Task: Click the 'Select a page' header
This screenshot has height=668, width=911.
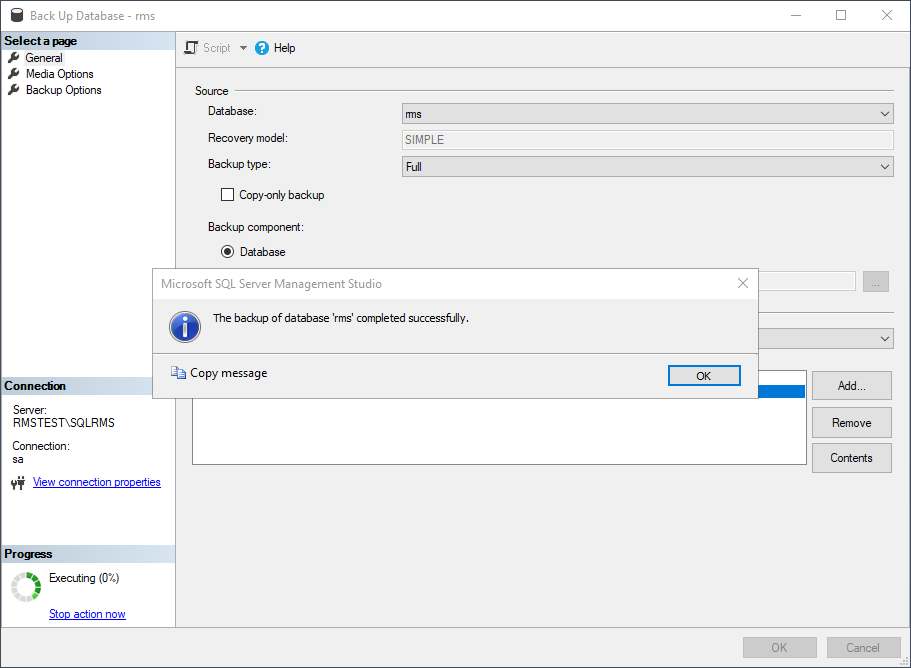Action: [x=41, y=41]
